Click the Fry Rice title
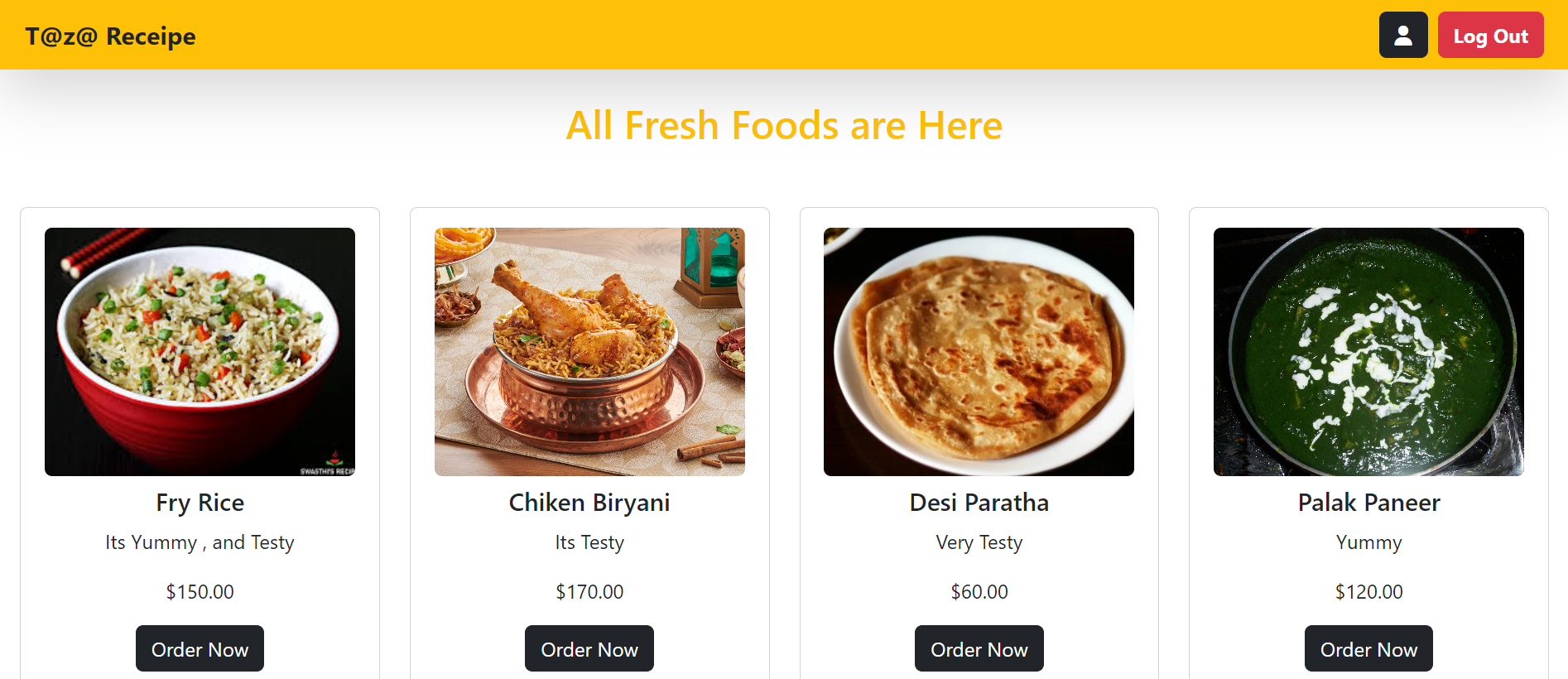1568x679 pixels. coord(200,503)
